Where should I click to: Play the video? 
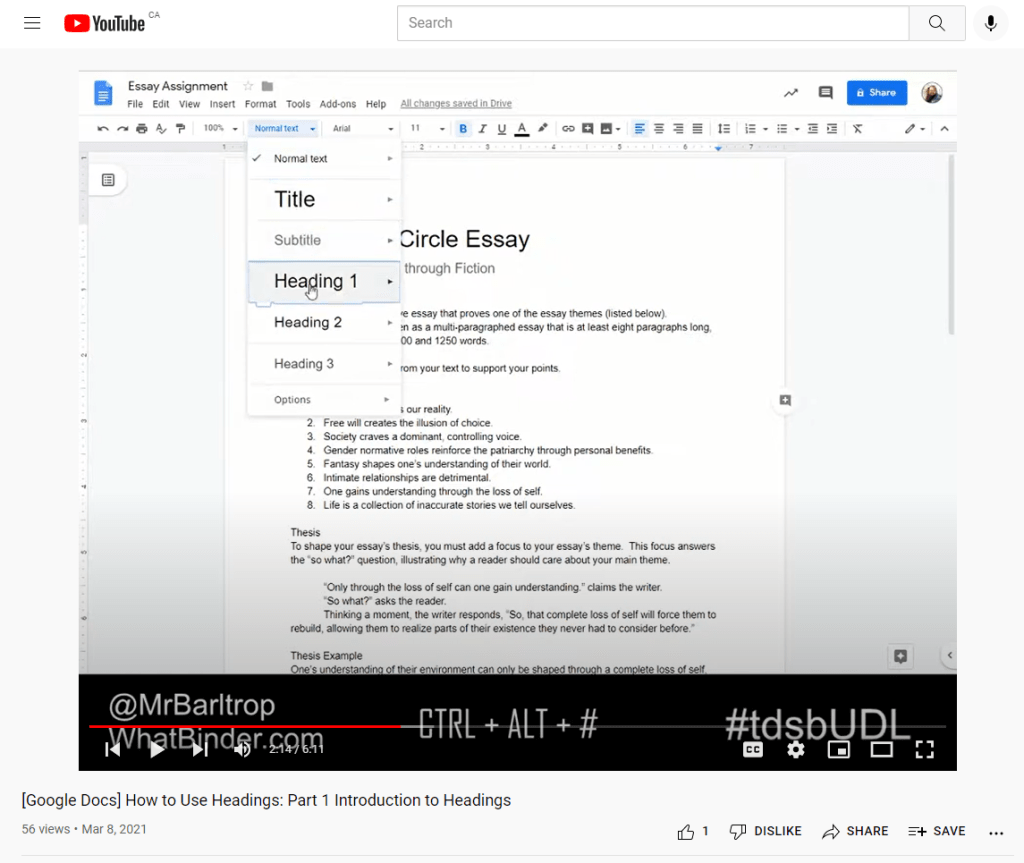(157, 749)
